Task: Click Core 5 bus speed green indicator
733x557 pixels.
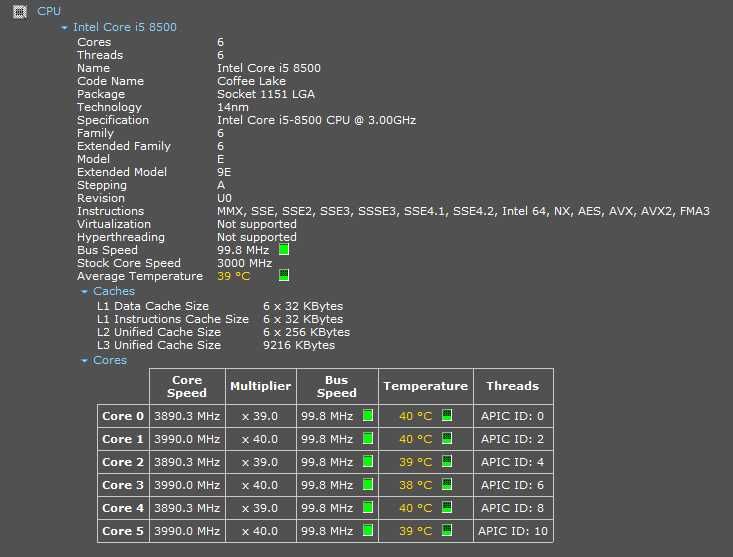Action: 368,530
